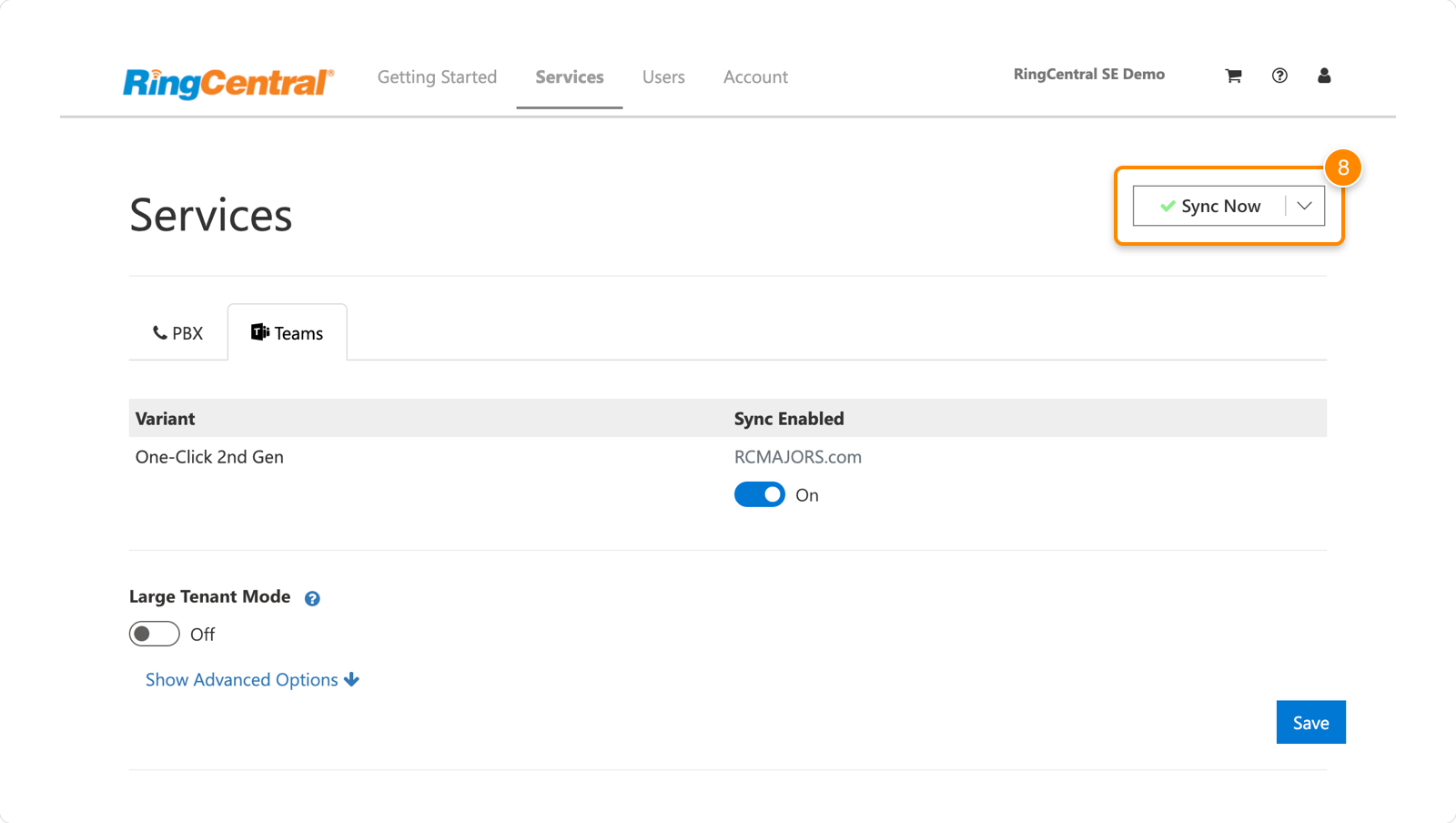Click the RCMAJORS.com domain text

pos(797,457)
